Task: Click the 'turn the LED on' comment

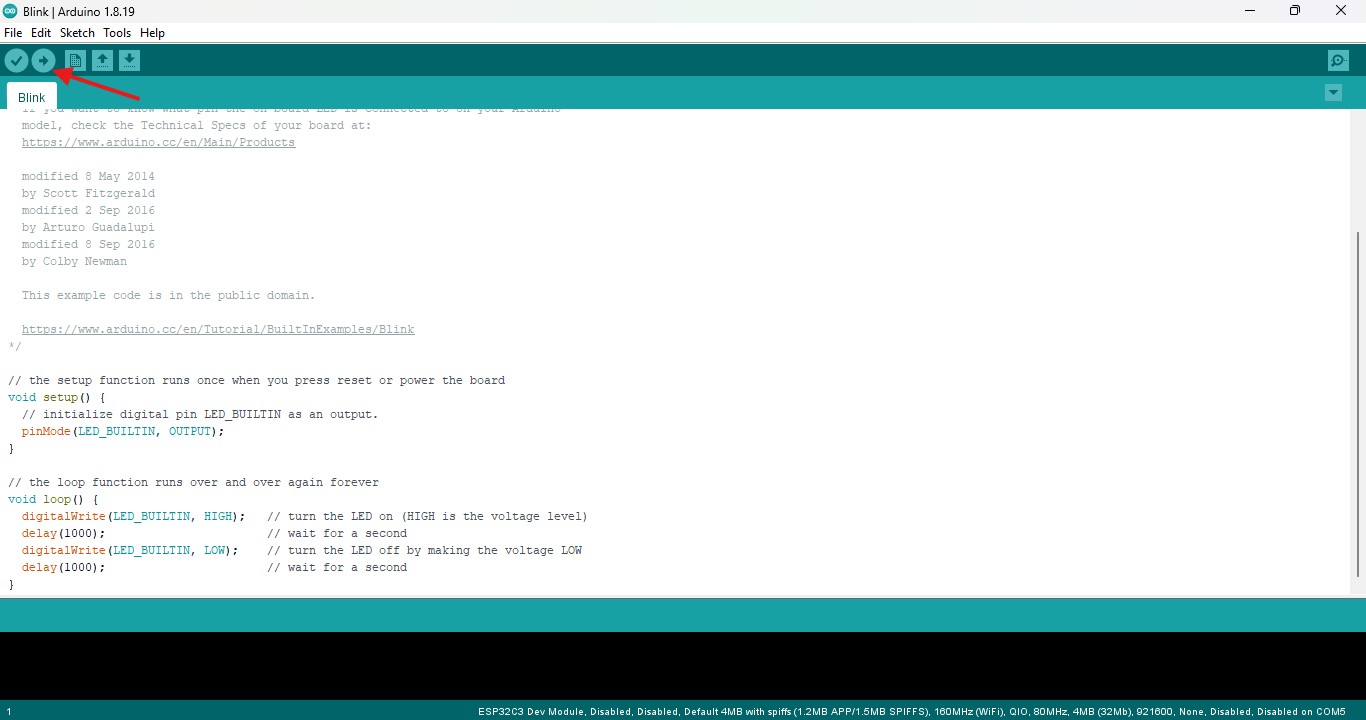Action: coord(427,516)
